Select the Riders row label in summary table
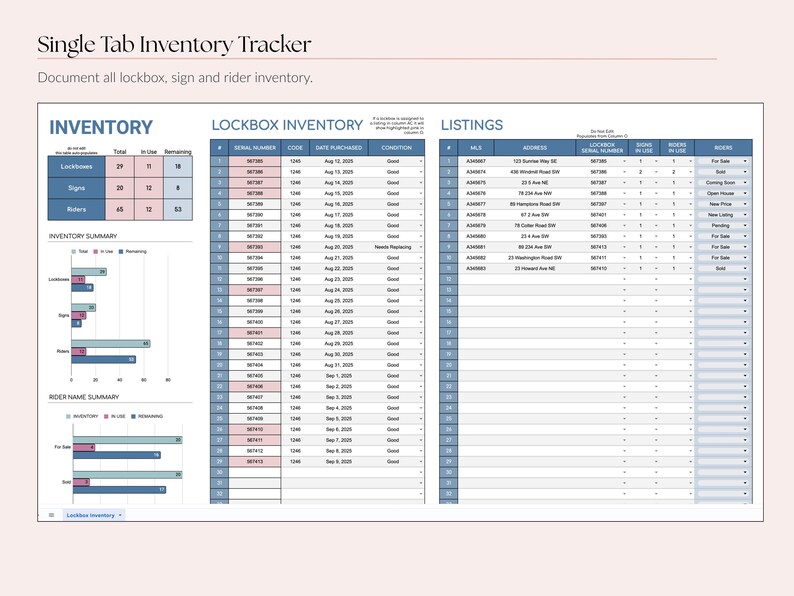Viewport: 794px width, 596px height. click(76, 209)
